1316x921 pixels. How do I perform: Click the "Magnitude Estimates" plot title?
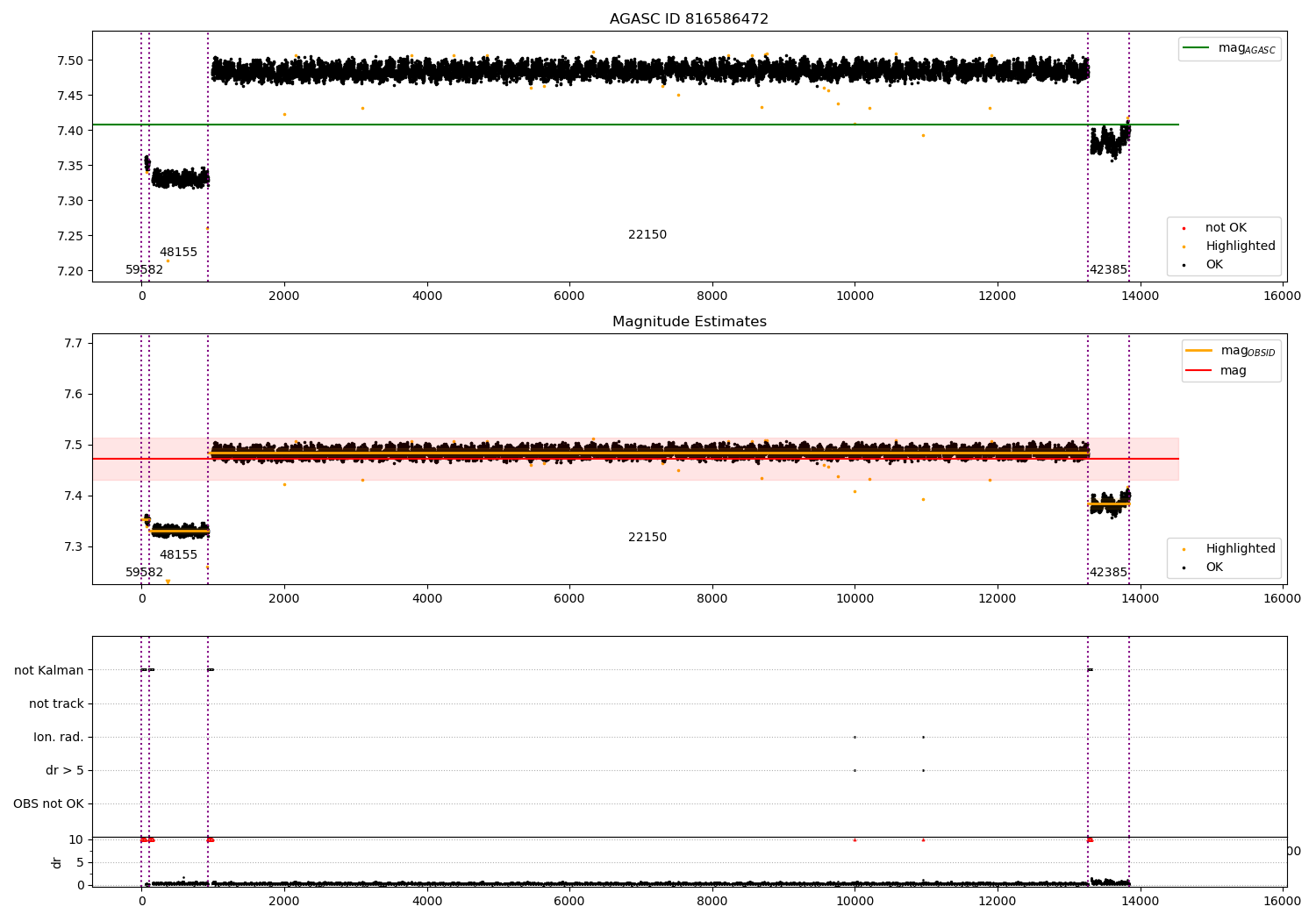[689, 322]
